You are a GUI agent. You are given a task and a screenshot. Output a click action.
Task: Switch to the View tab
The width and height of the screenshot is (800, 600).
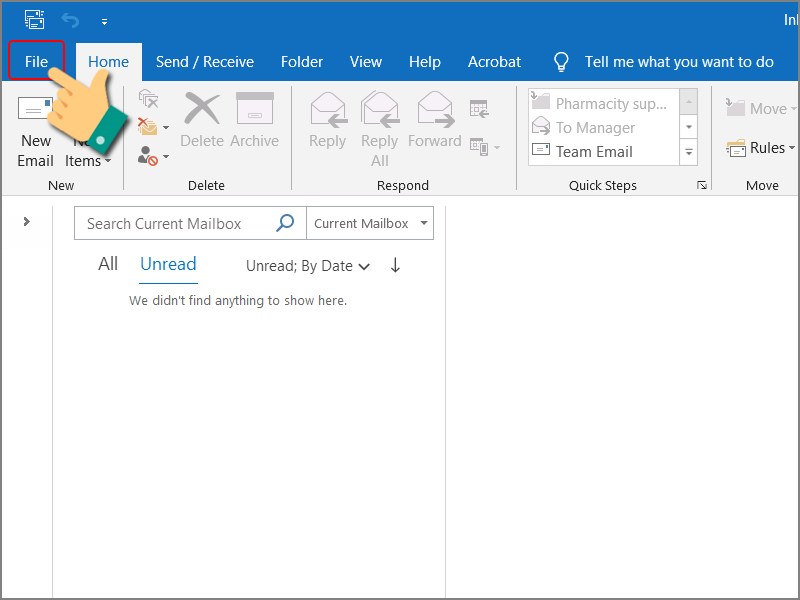point(366,62)
